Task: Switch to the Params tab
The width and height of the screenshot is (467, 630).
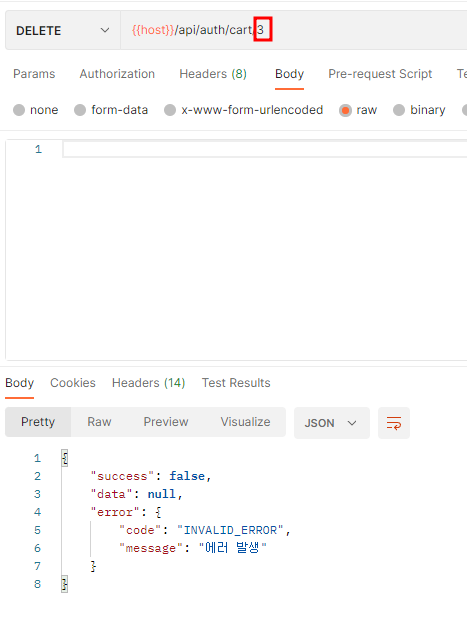Action: pyautogui.click(x=34, y=74)
